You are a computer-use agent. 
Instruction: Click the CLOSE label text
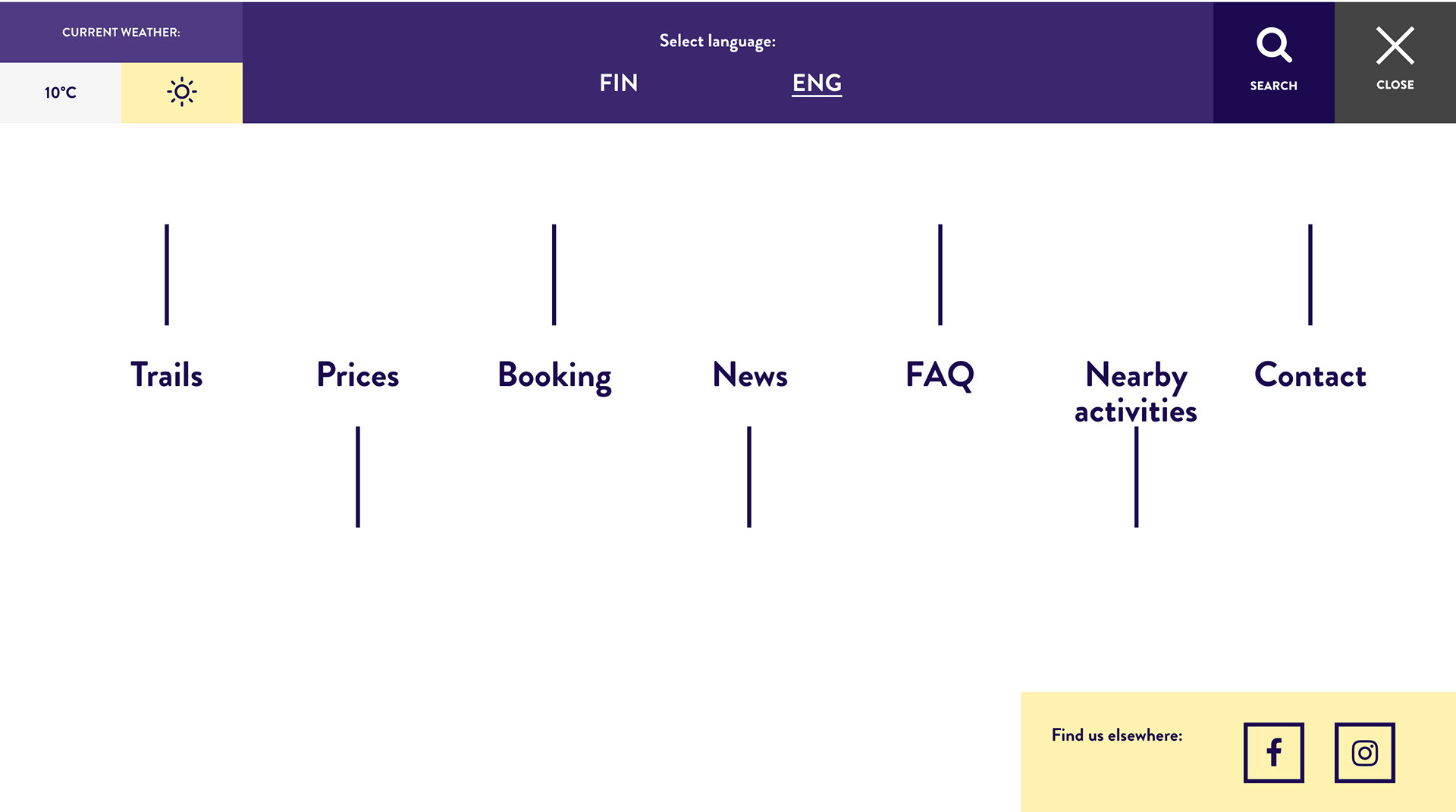click(x=1395, y=85)
